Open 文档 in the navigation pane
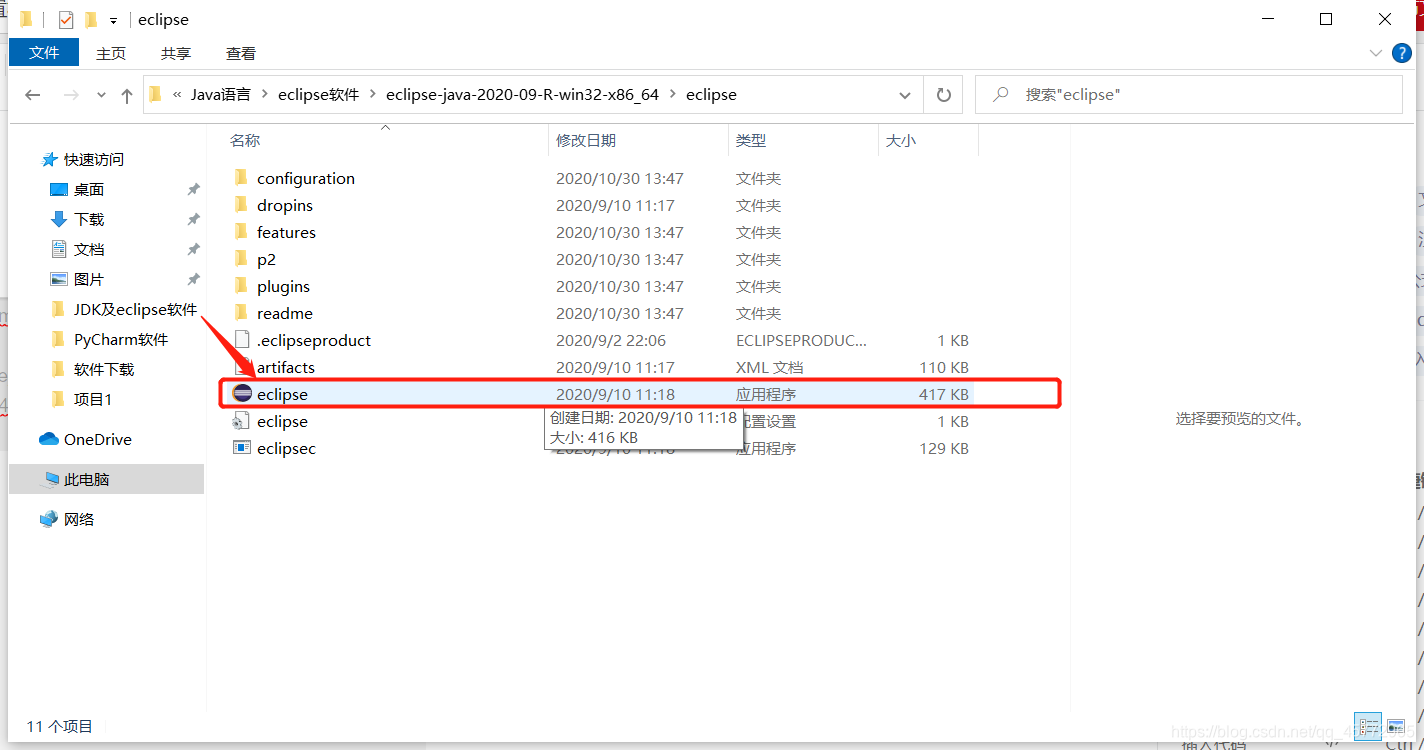1424x750 pixels. [x=88, y=249]
